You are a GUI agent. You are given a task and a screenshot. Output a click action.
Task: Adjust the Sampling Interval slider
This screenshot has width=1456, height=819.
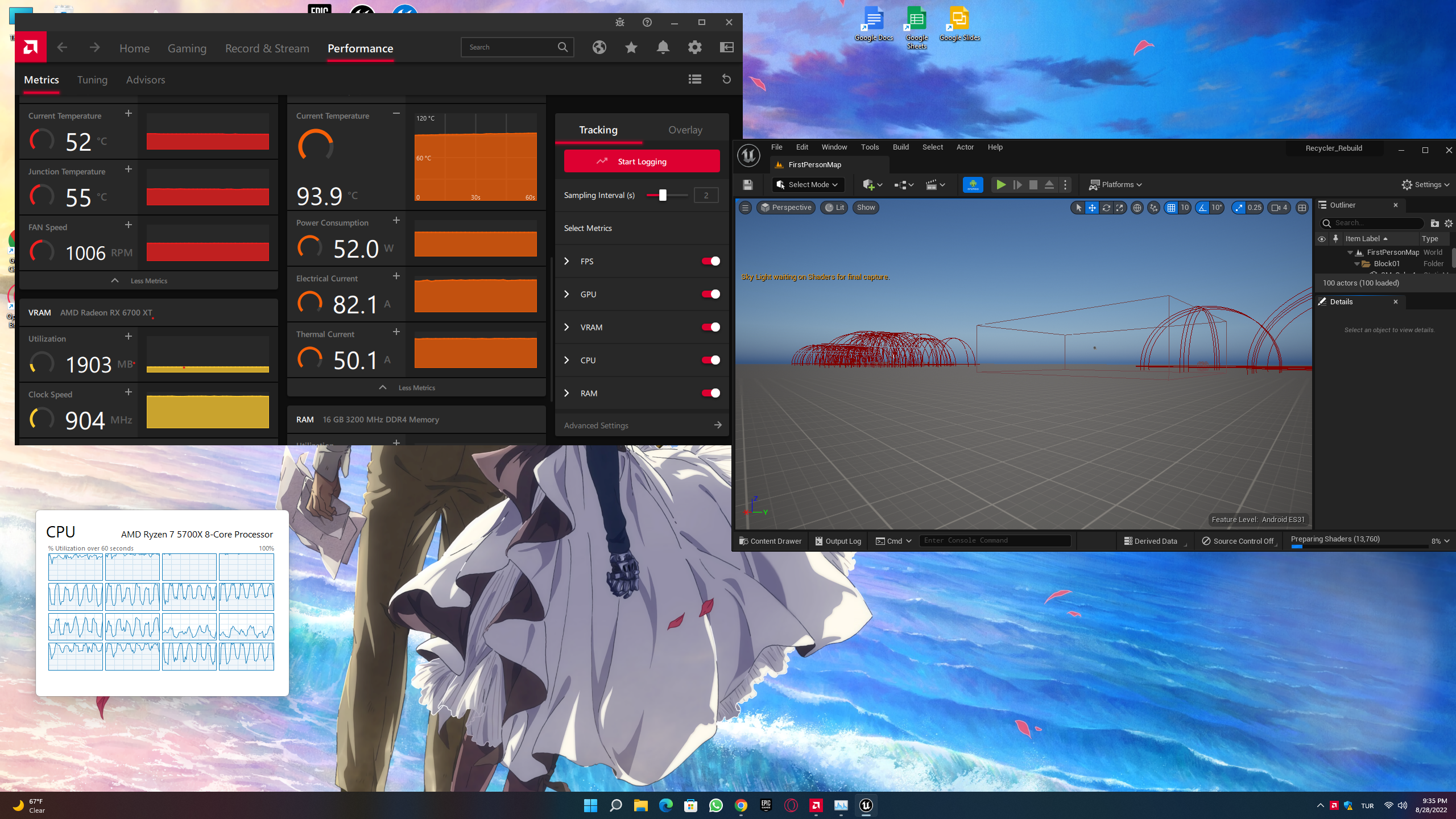(x=663, y=195)
